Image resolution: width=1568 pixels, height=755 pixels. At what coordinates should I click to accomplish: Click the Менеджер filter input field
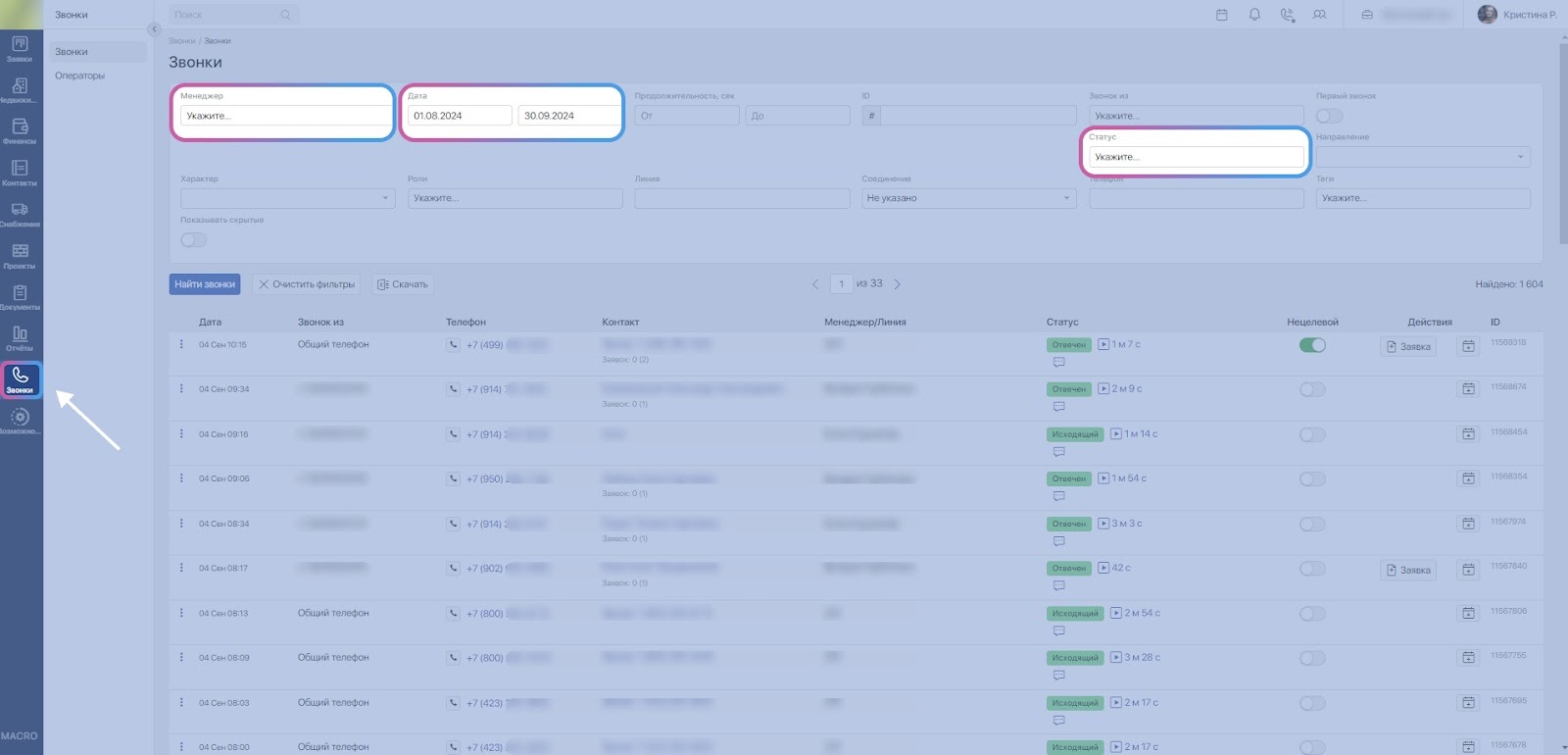click(x=283, y=116)
